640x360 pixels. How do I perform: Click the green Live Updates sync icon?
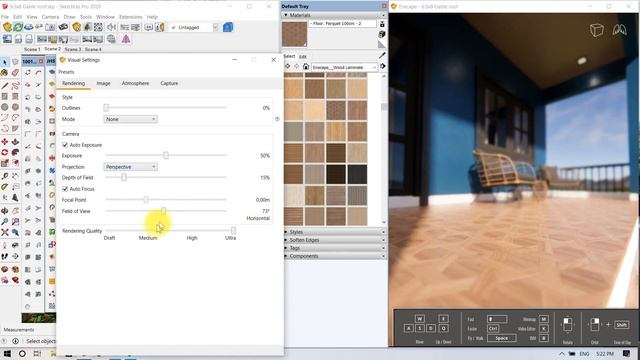tap(18, 27)
